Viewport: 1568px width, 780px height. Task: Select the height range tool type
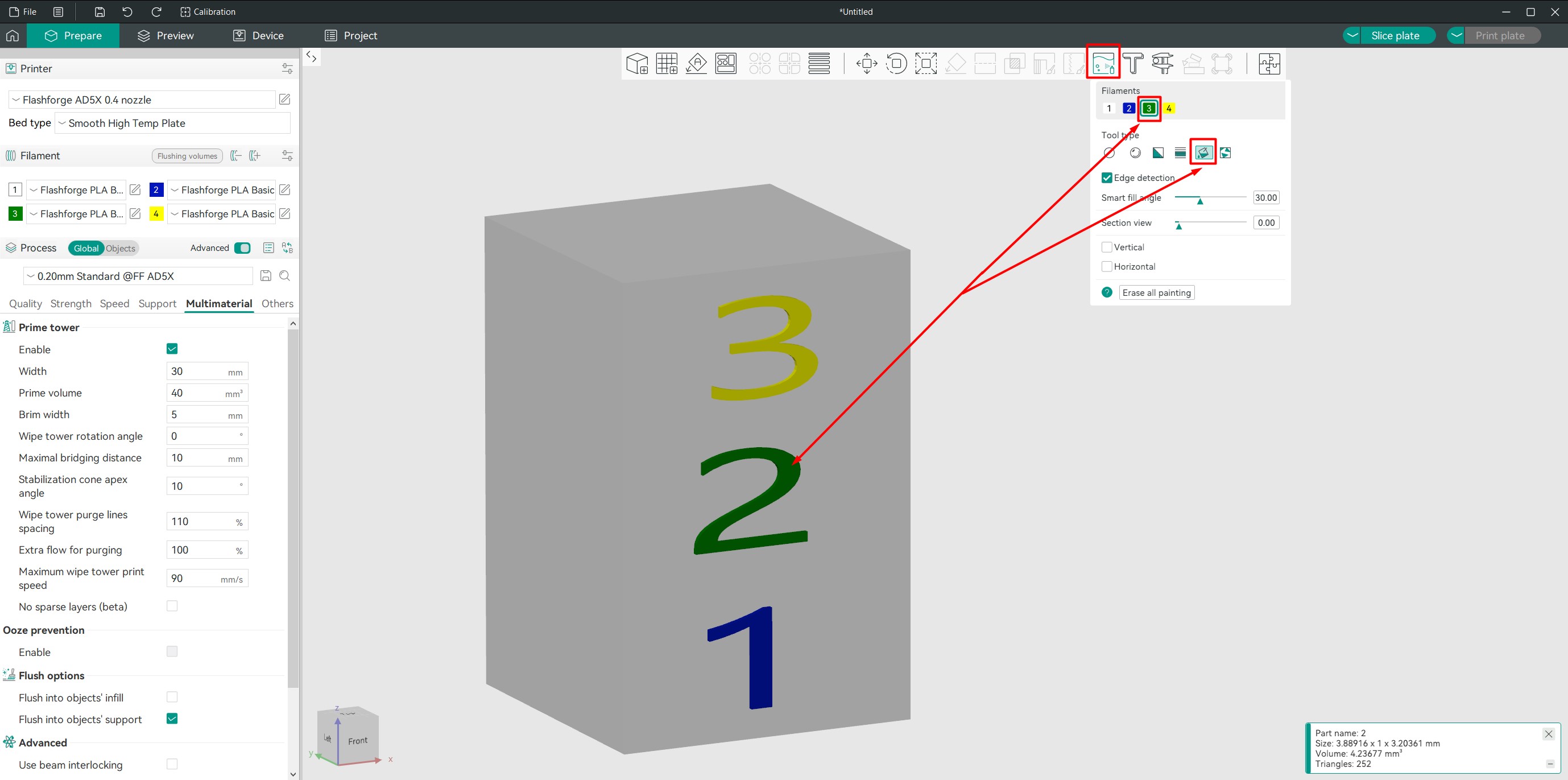point(1180,153)
